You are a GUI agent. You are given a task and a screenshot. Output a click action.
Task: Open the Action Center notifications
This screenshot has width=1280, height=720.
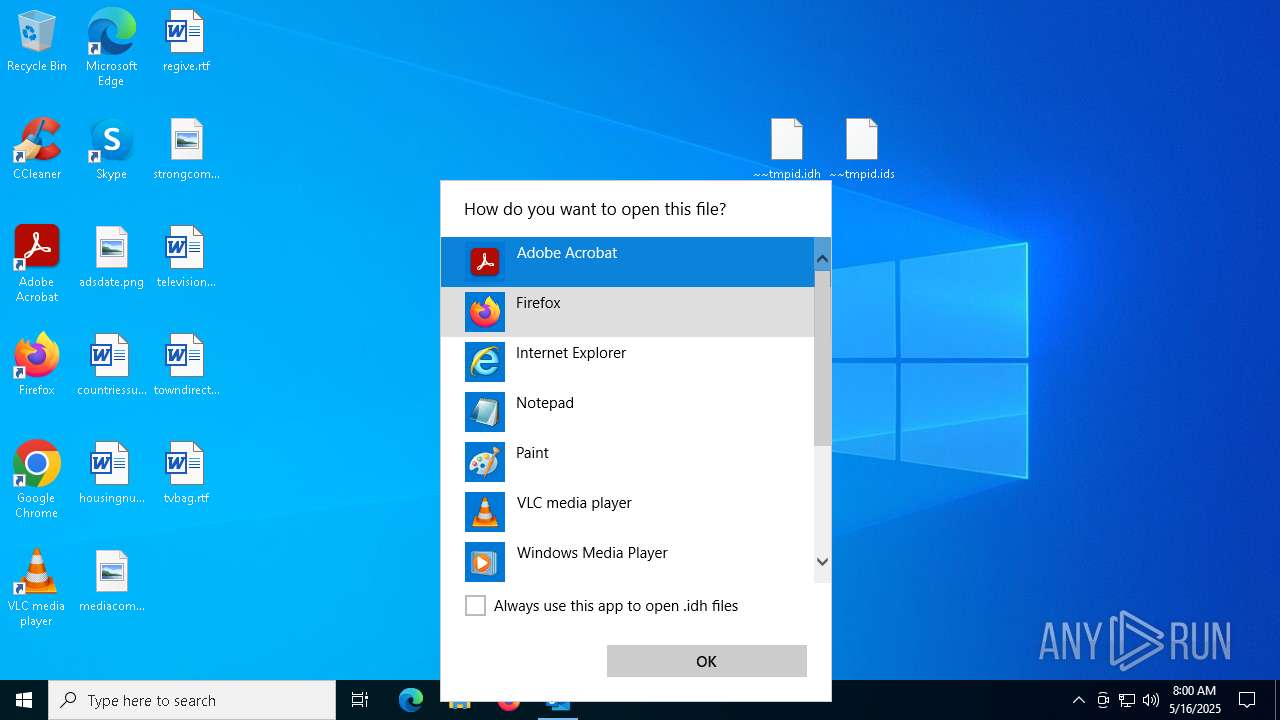[x=1247, y=700]
